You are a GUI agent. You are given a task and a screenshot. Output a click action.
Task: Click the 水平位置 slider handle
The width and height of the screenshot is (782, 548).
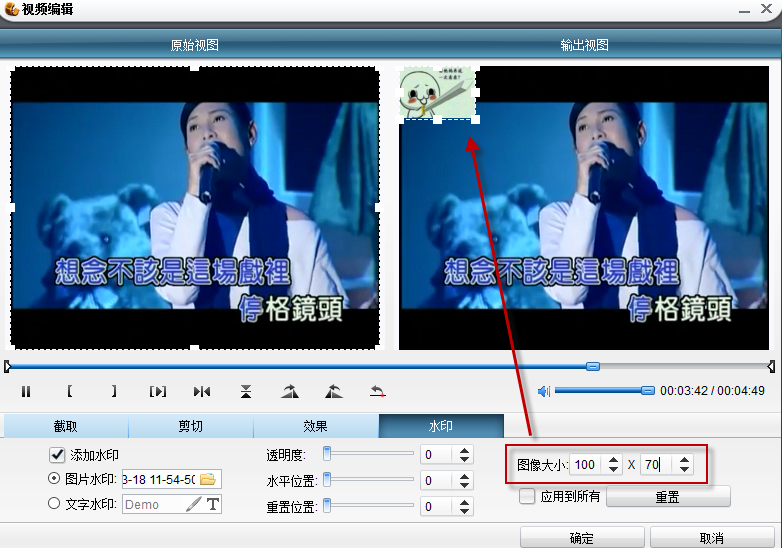coord(327,480)
